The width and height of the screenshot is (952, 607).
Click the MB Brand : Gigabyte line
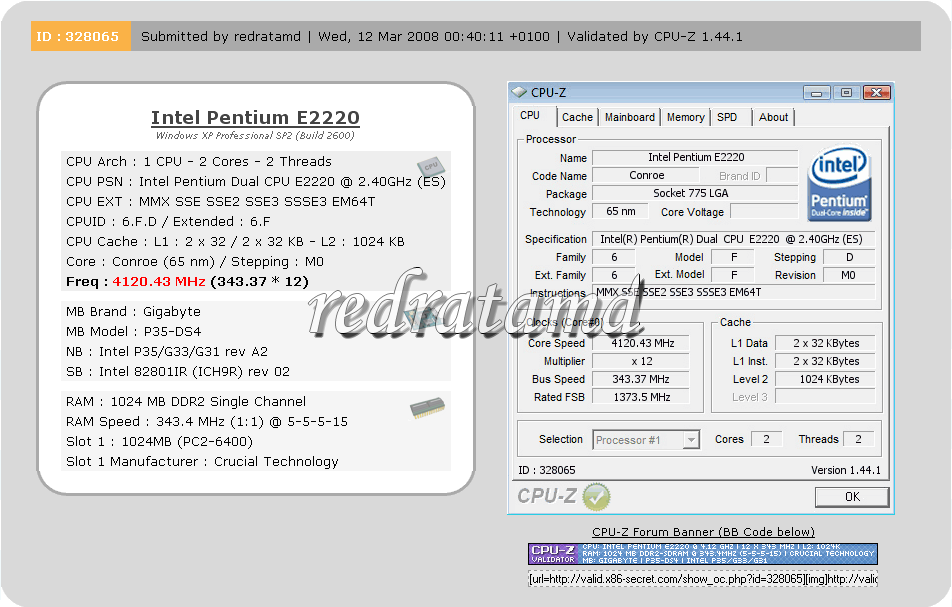134,311
